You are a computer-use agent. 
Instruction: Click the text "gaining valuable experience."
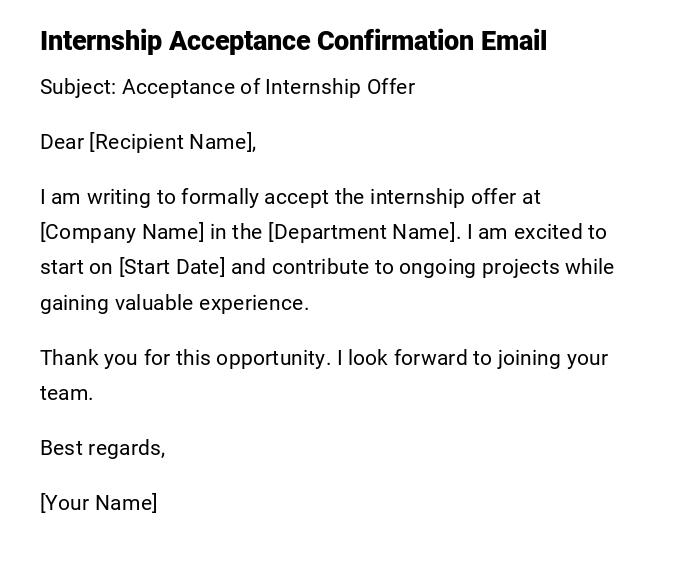[174, 303]
